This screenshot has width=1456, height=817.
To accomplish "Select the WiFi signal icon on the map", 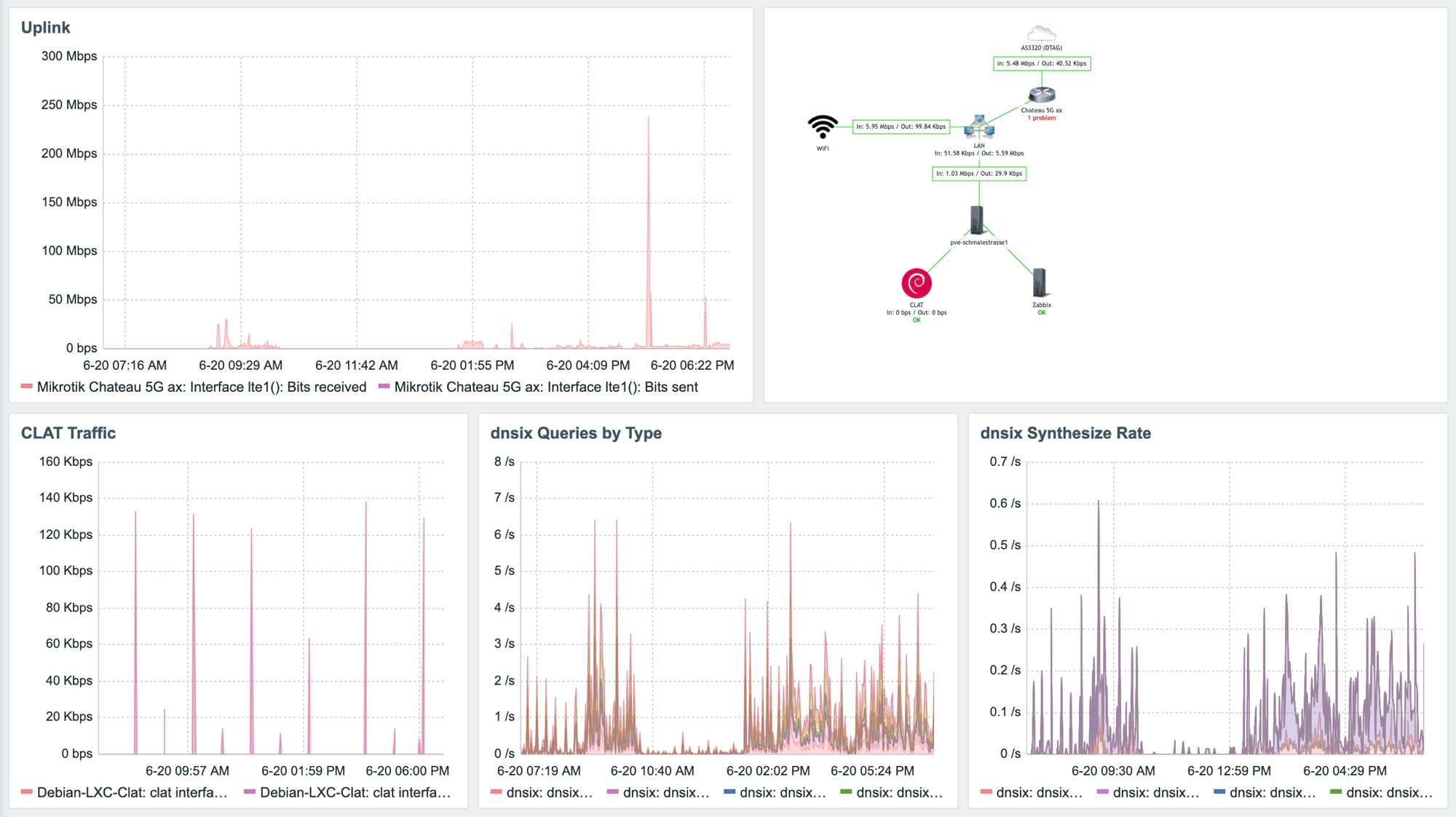I will [823, 127].
